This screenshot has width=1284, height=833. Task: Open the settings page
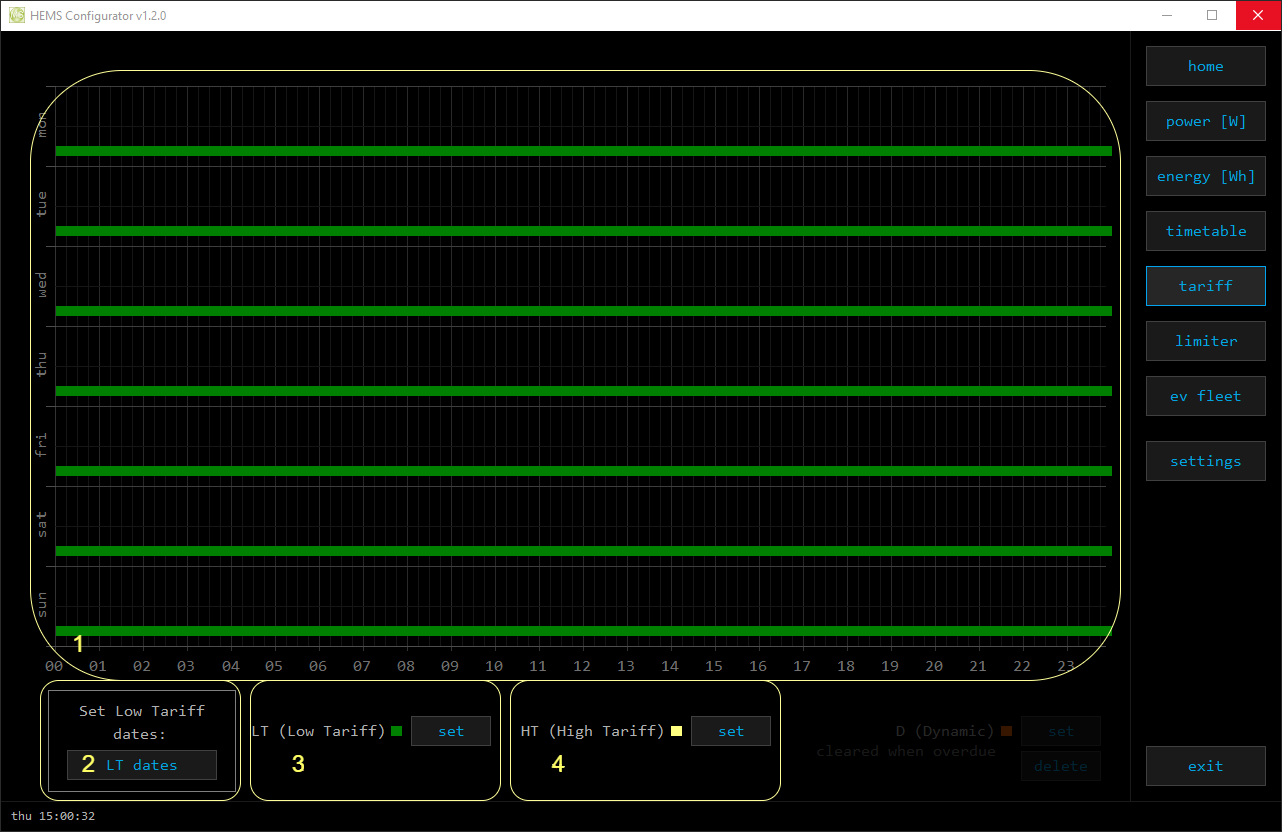click(x=1205, y=461)
